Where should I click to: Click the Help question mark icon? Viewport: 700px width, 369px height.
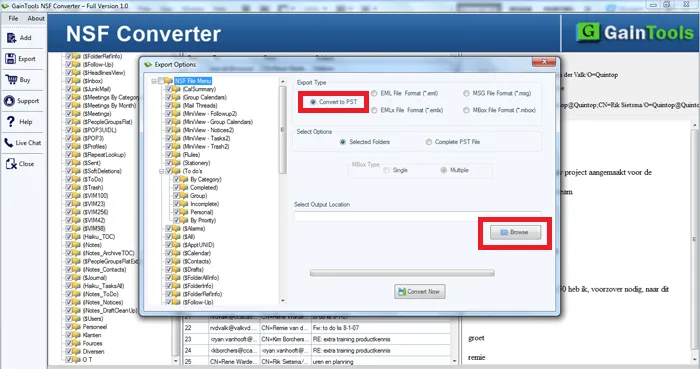11,121
